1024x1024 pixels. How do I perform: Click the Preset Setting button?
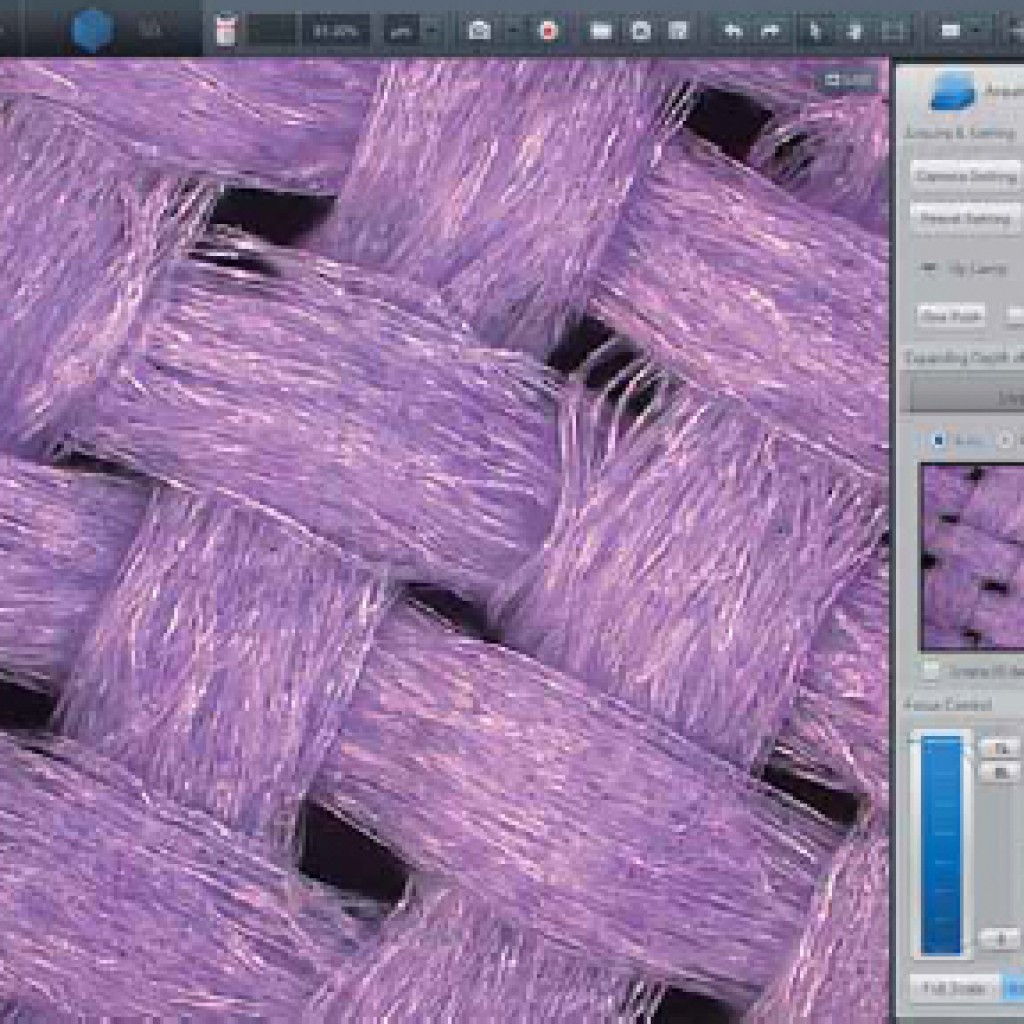[965, 219]
